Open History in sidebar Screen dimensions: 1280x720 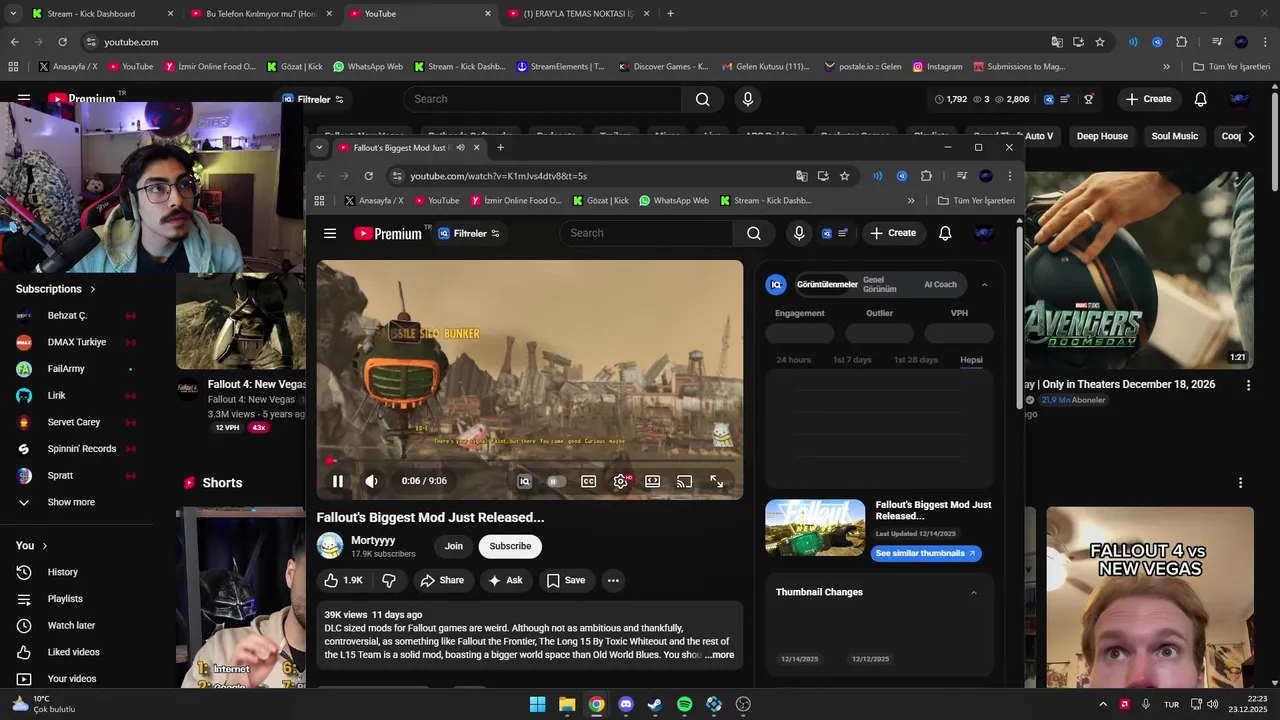tap(62, 572)
